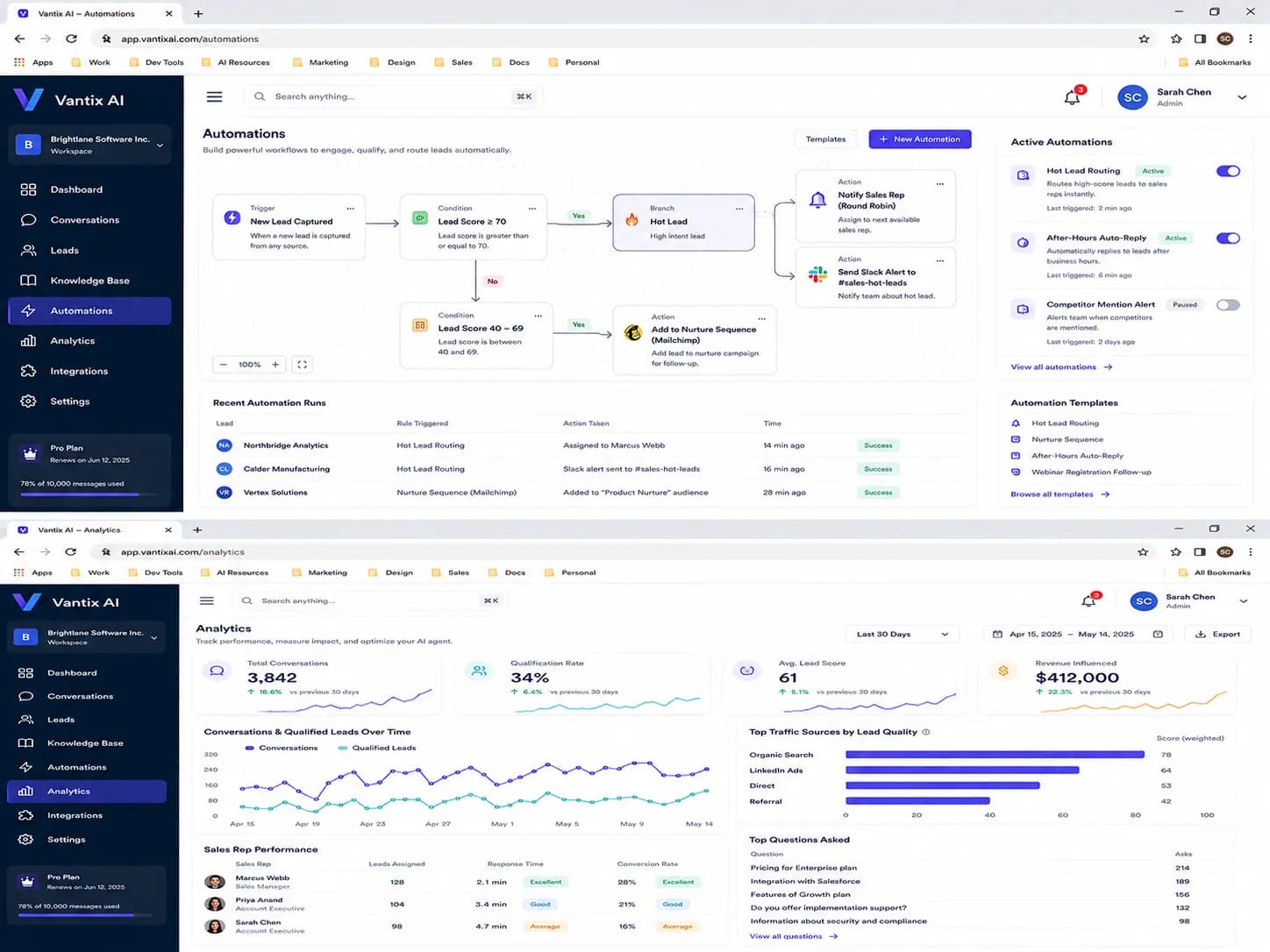1270x952 pixels.
Task: Click calendar icon next to May 14, 2025
Action: 1158,634
